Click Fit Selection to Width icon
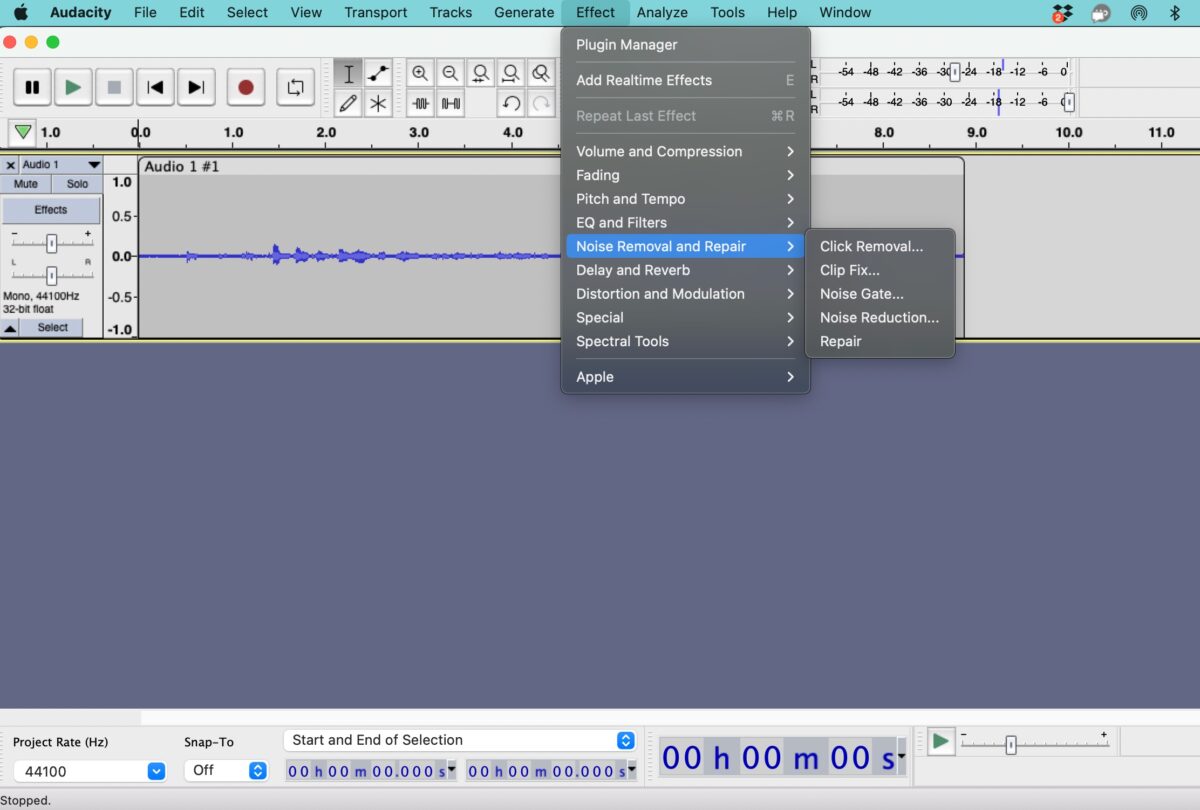The width and height of the screenshot is (1200, 810). tap(481, 73)
